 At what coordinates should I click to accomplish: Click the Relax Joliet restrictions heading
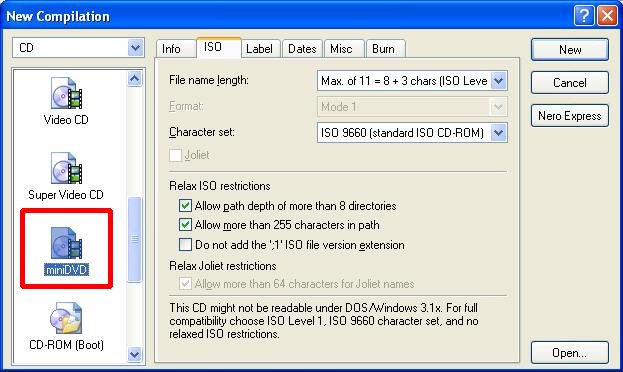click(x=222, y=266)
